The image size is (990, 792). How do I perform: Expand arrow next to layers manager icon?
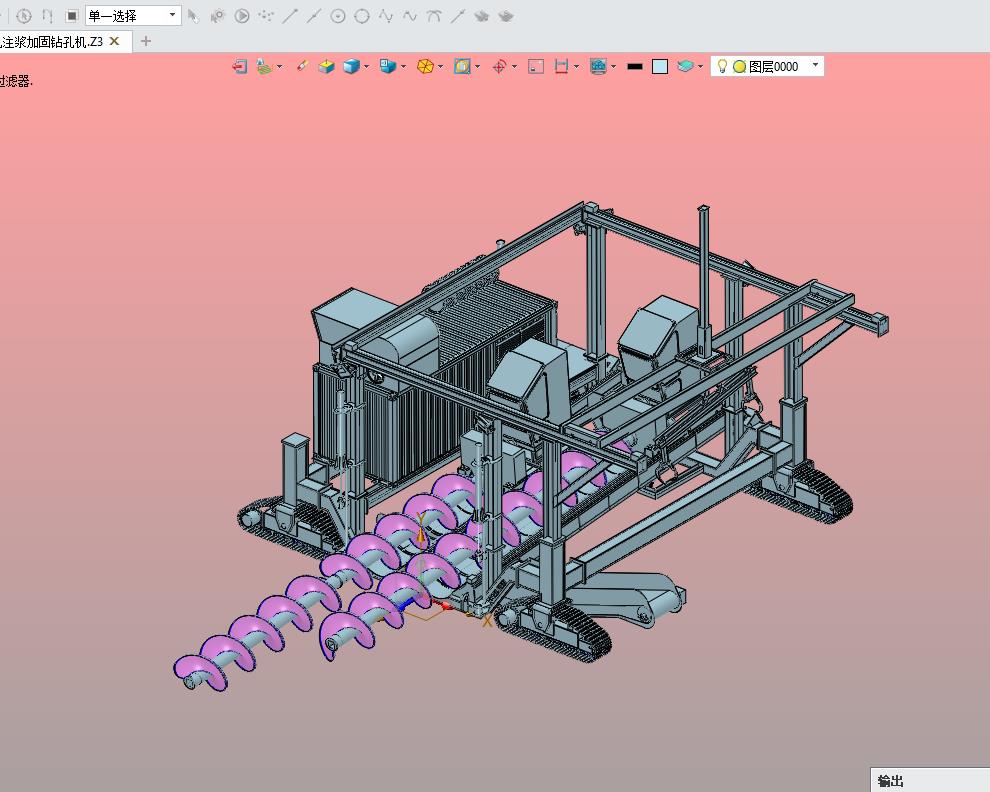701,66
